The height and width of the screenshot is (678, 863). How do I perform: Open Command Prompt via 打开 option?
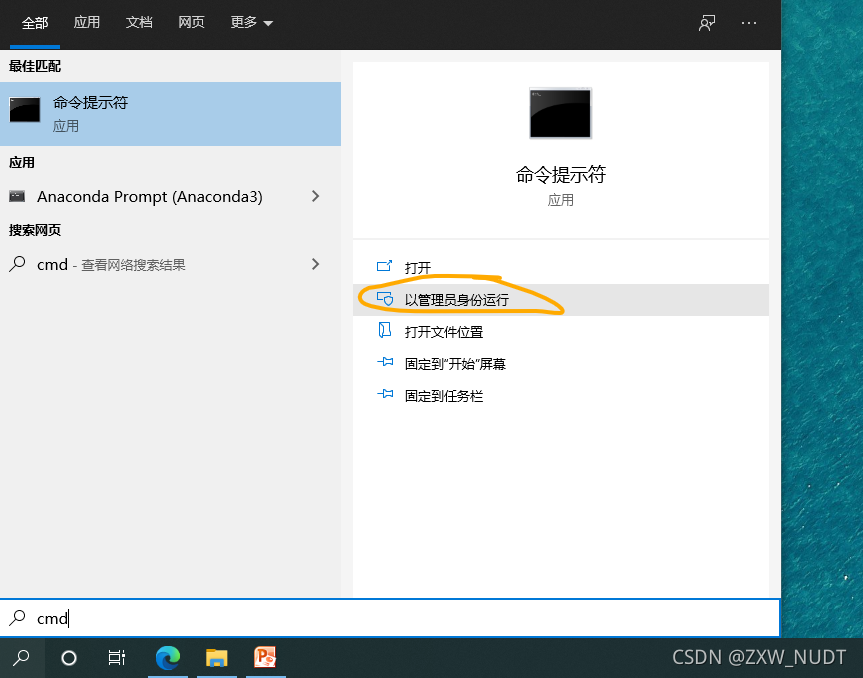421,267
